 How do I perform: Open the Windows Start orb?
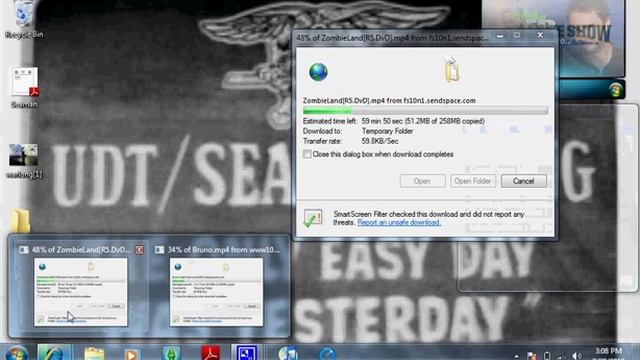(x=17, y=353)
